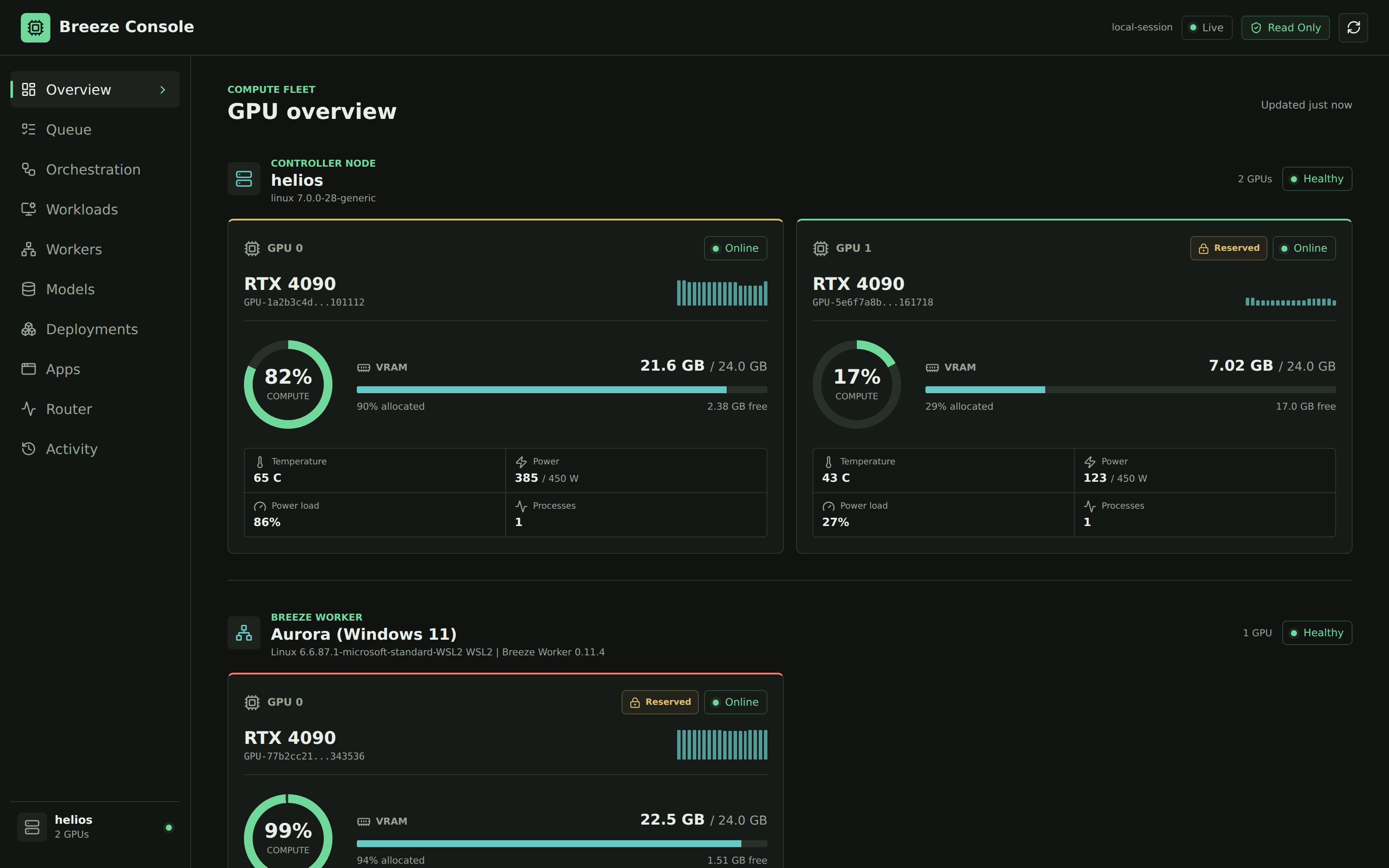Click the shield icon in Read Only badge
1389x868 pixels.
1256,27
